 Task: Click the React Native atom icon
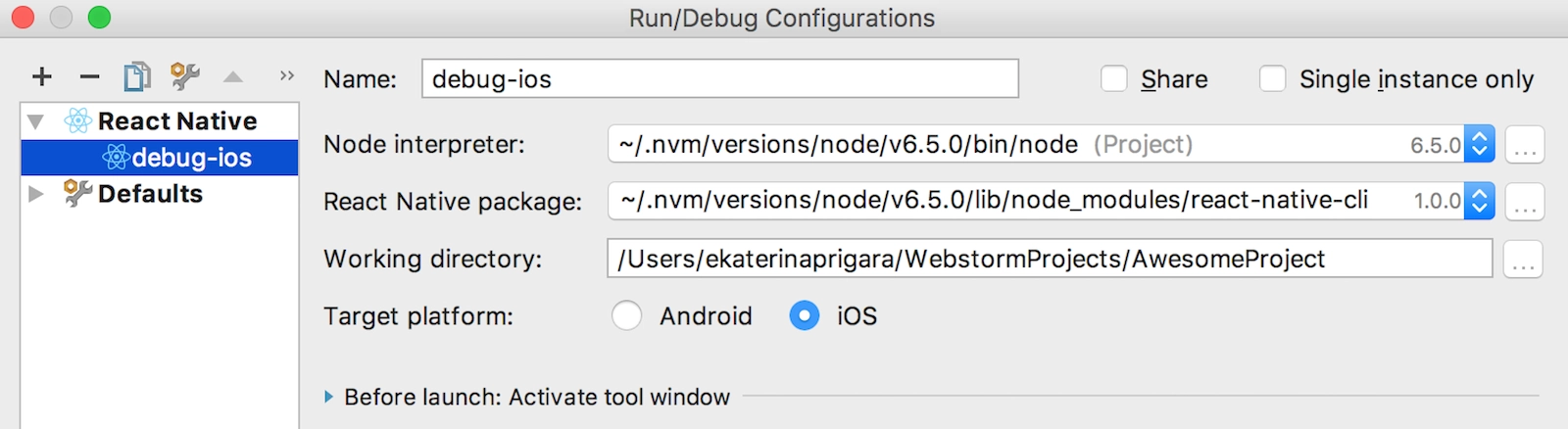[78, 120]
